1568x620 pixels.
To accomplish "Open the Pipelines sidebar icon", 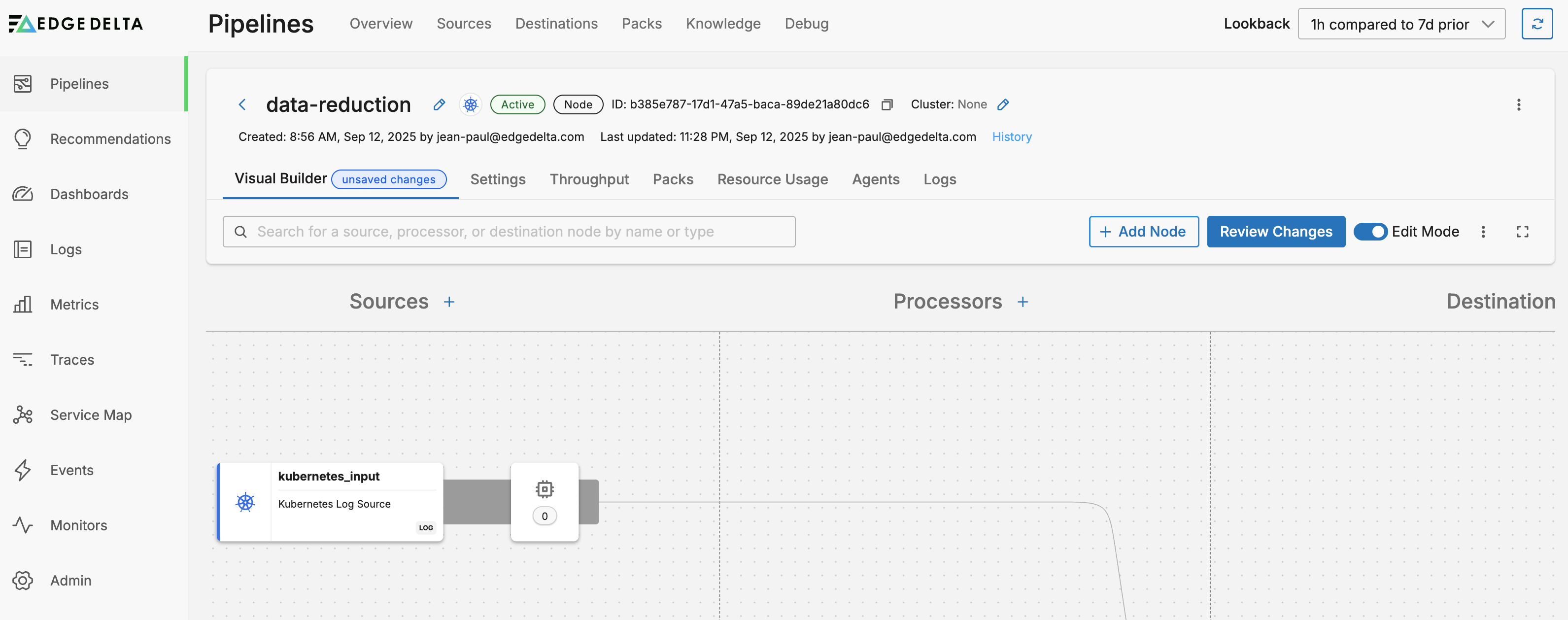I will click(23, 83).
